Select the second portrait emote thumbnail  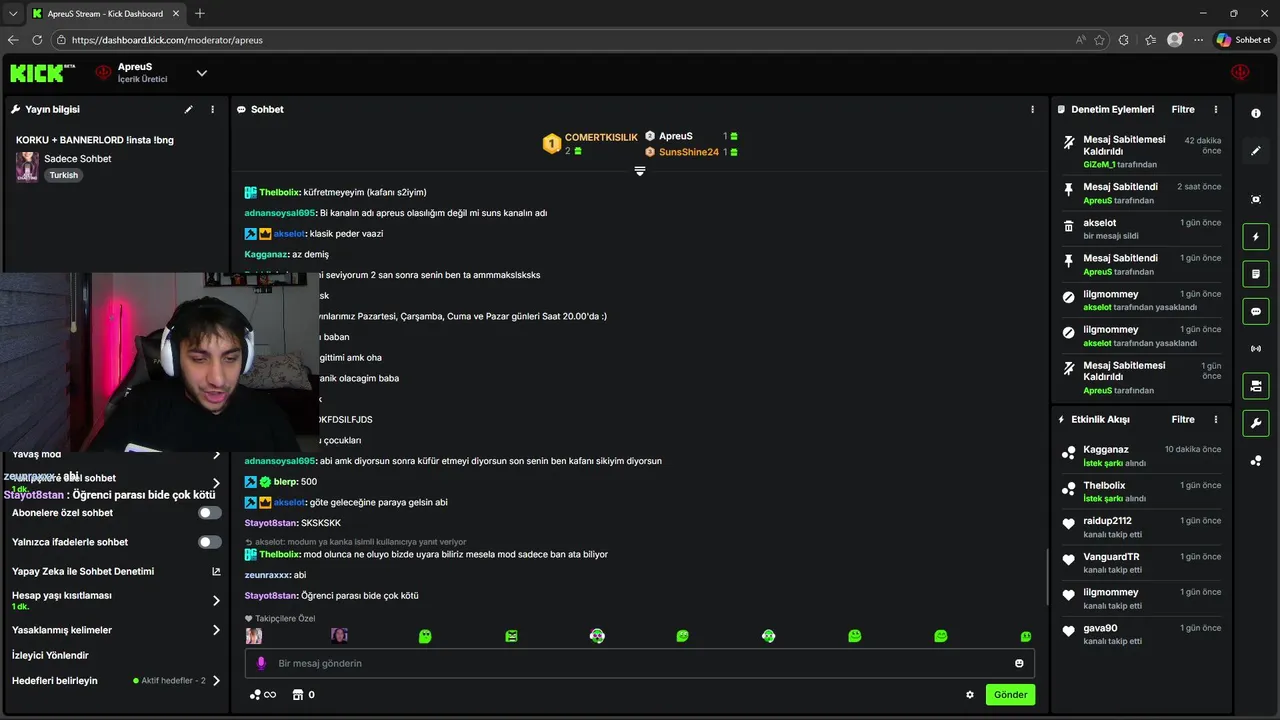click(x=339, y=636)
